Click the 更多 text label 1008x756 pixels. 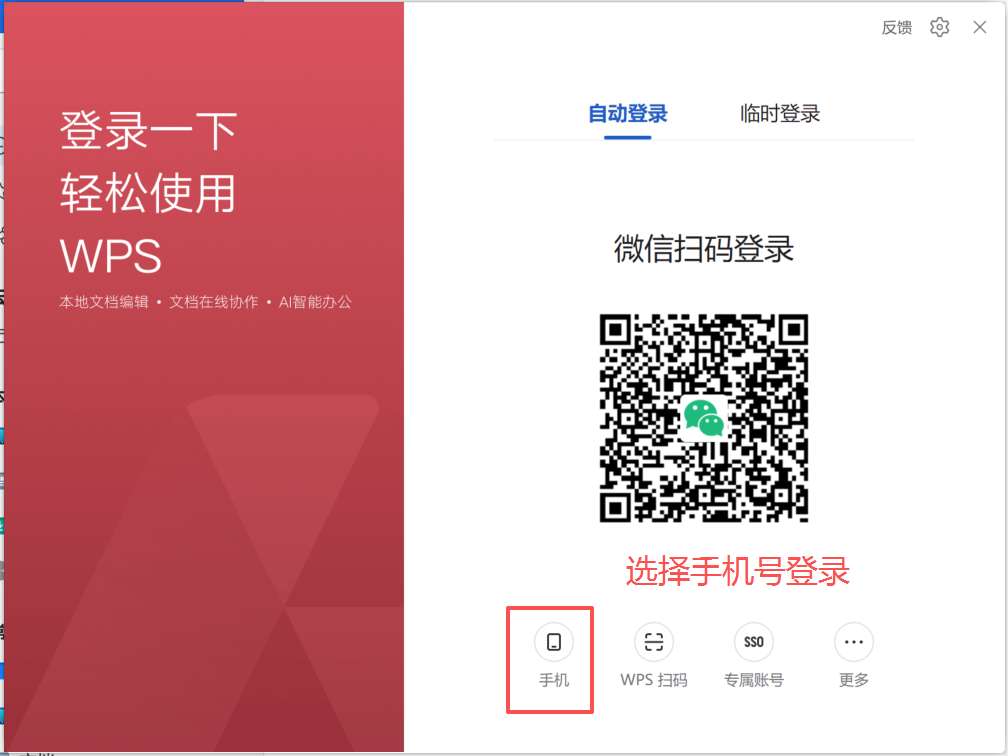854,680
